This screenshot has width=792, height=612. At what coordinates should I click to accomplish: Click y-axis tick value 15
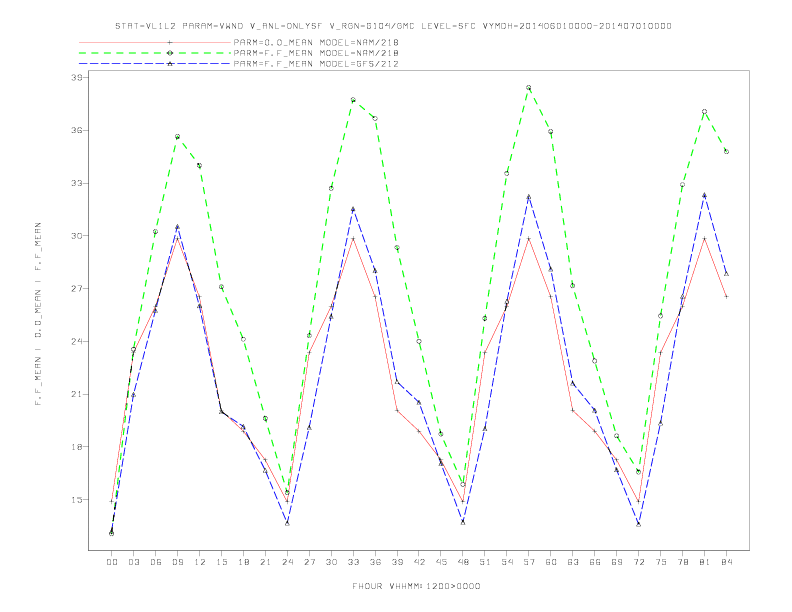(77, 499)
